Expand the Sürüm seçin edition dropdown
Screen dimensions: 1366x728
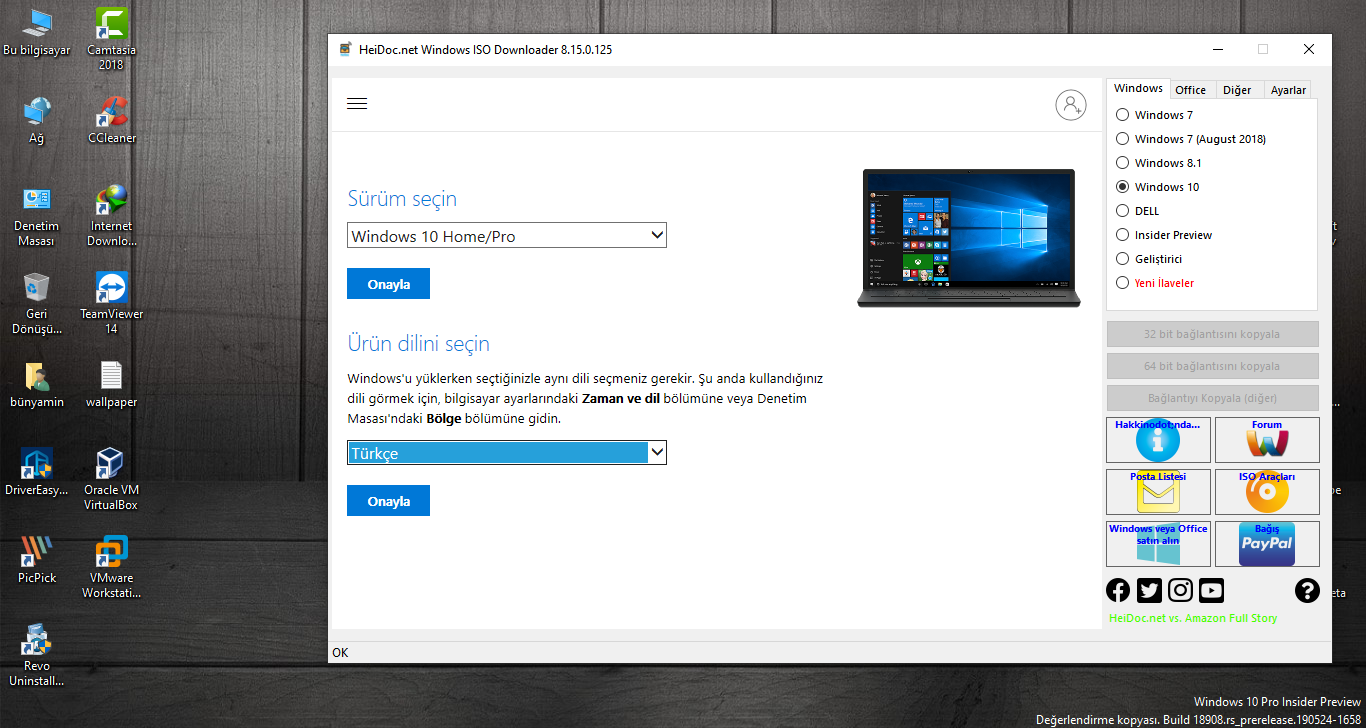point(507,236)
